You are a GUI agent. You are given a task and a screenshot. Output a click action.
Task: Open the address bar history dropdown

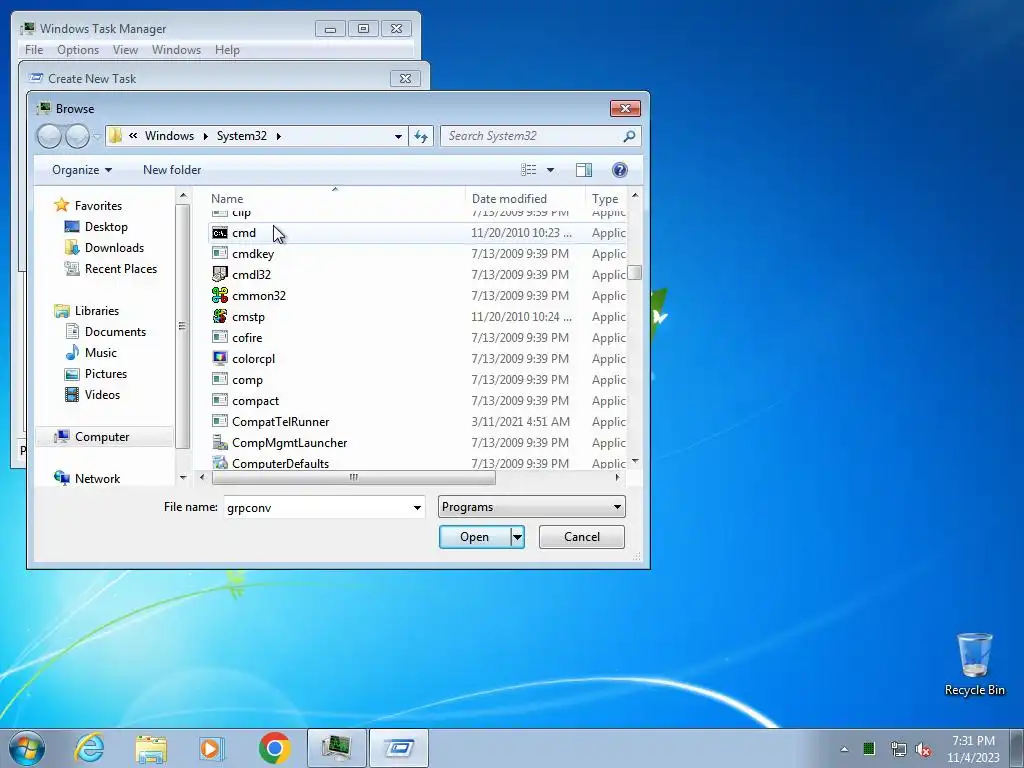tap(398, 136)
